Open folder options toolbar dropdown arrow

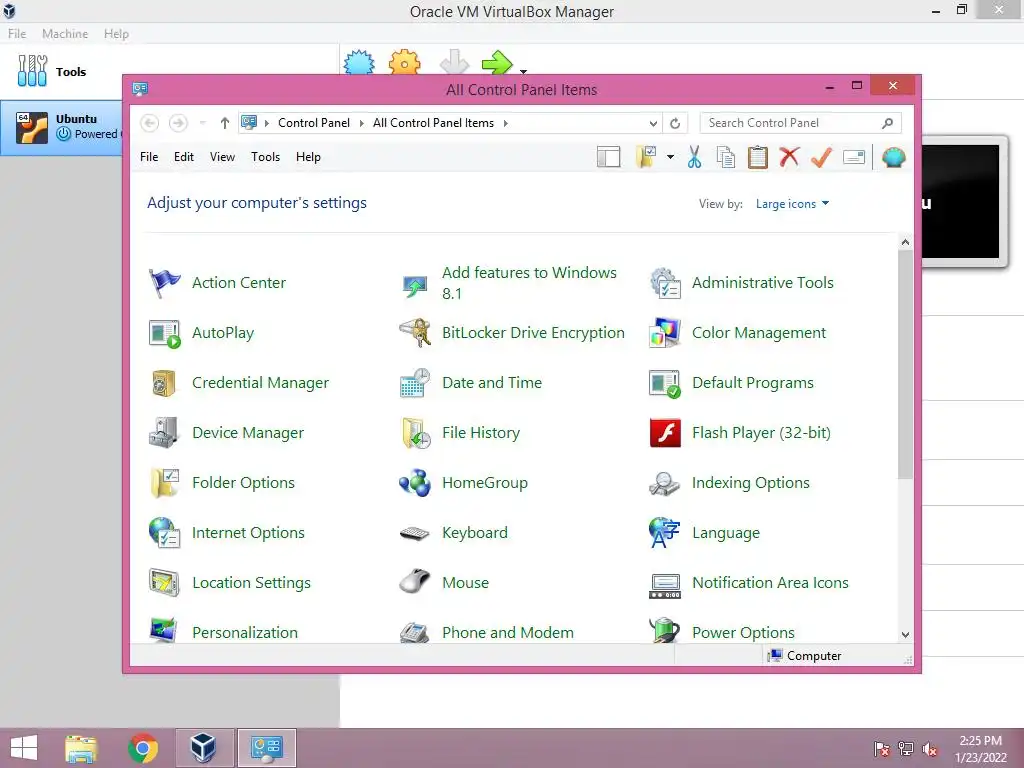671,157
